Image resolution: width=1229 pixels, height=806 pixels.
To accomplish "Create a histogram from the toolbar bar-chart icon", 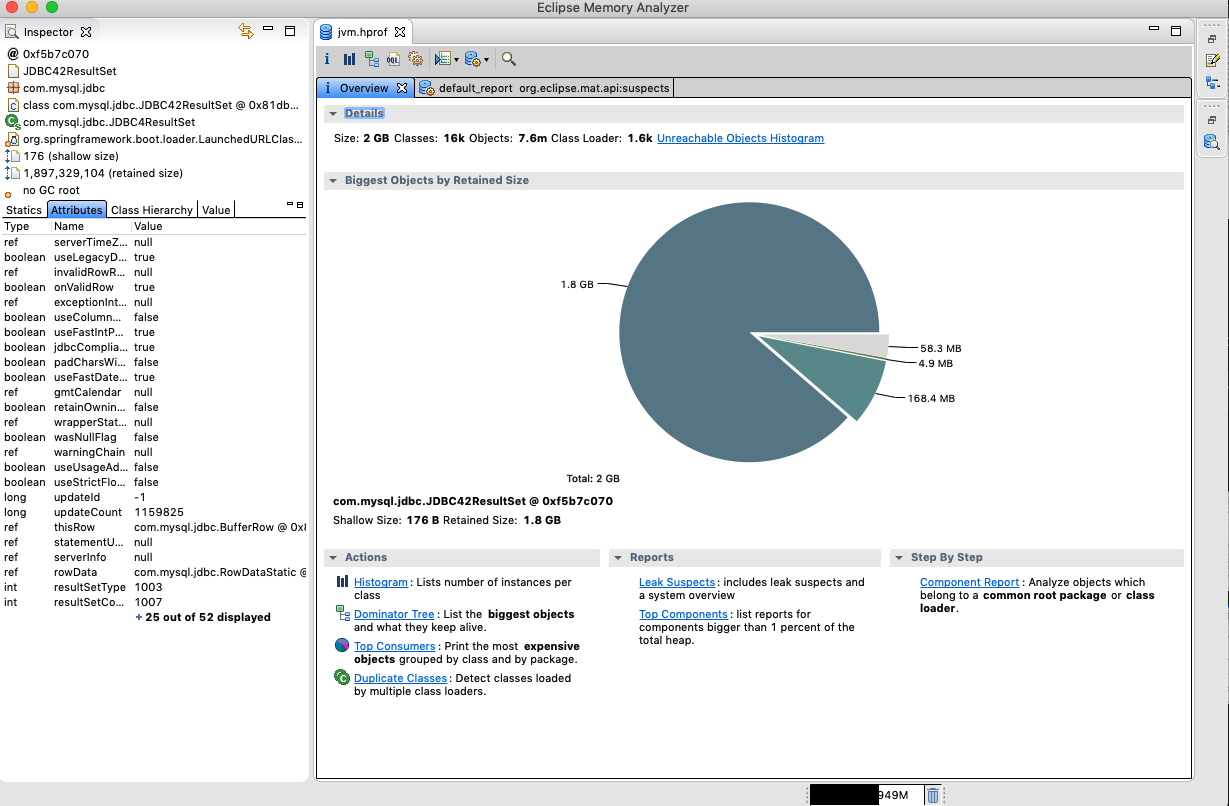I will (x=349, y=59).
